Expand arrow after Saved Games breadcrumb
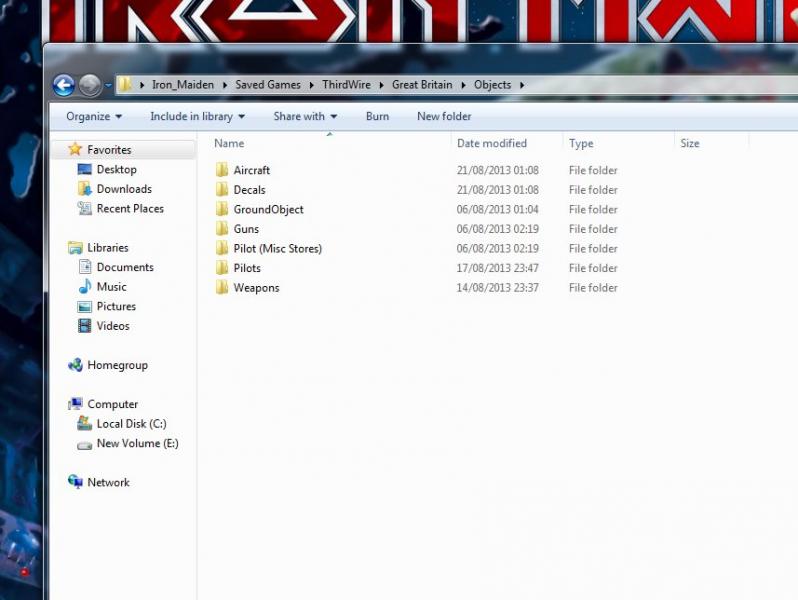 coord(311,85)
